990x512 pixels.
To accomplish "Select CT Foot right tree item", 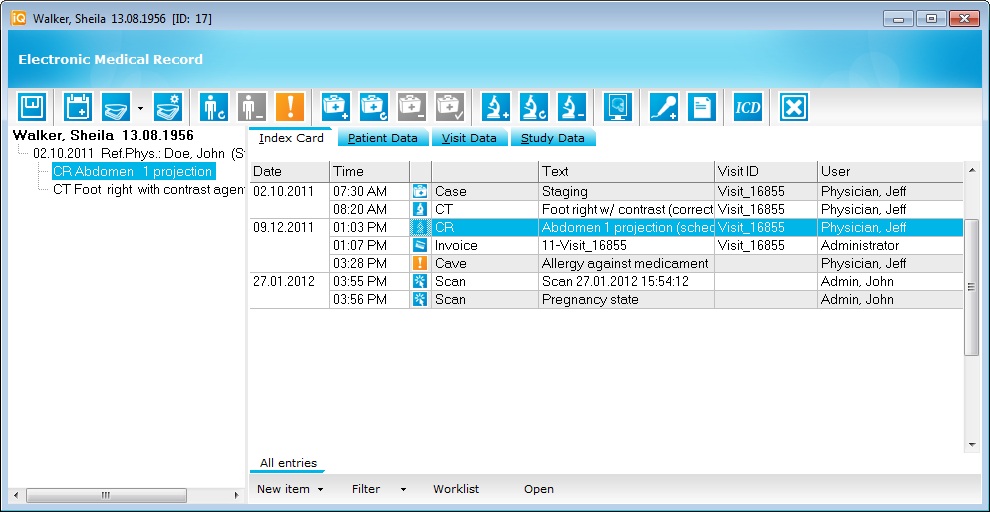I will 148,189.
